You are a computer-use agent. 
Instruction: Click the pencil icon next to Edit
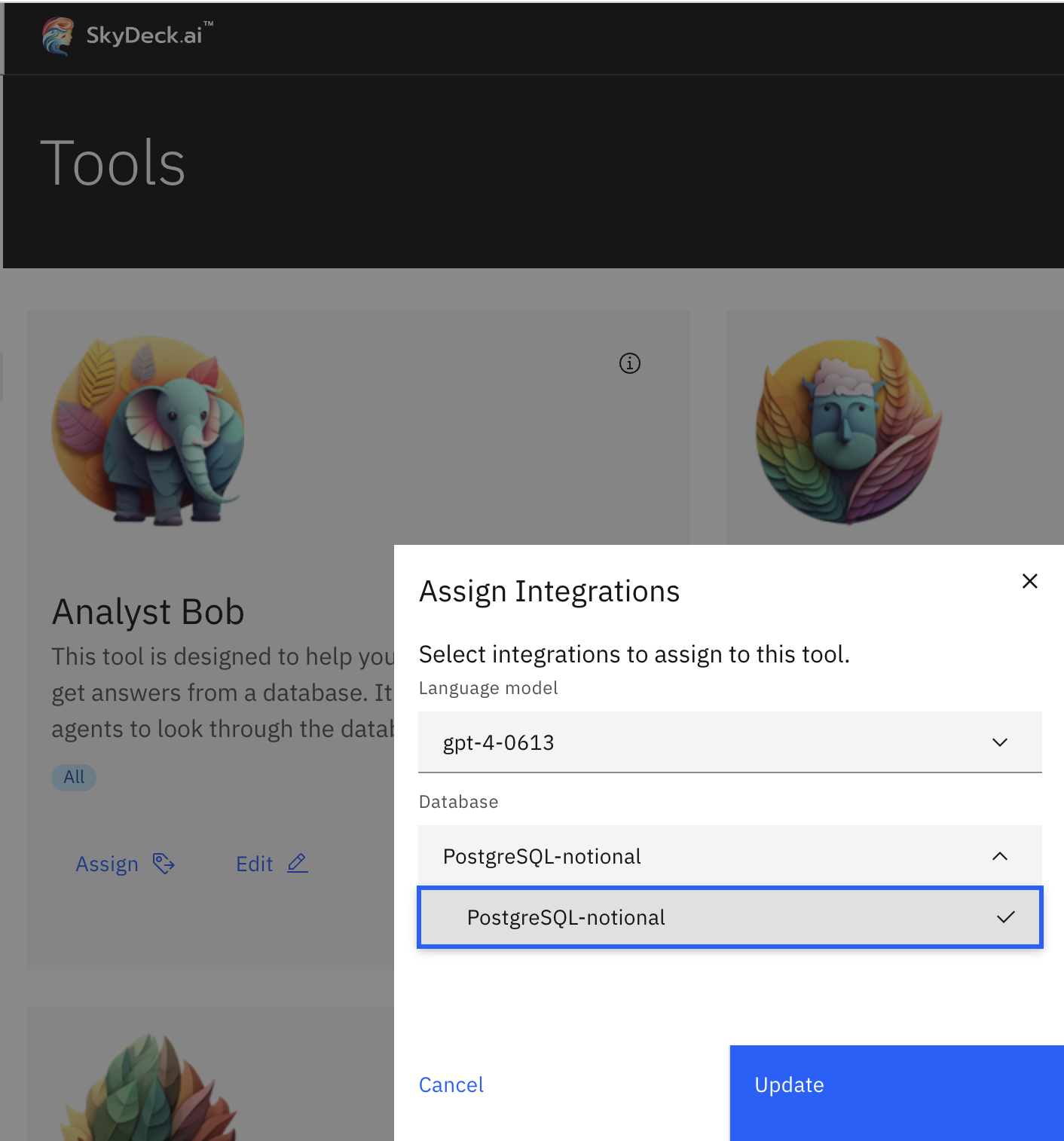click(297, 863)
